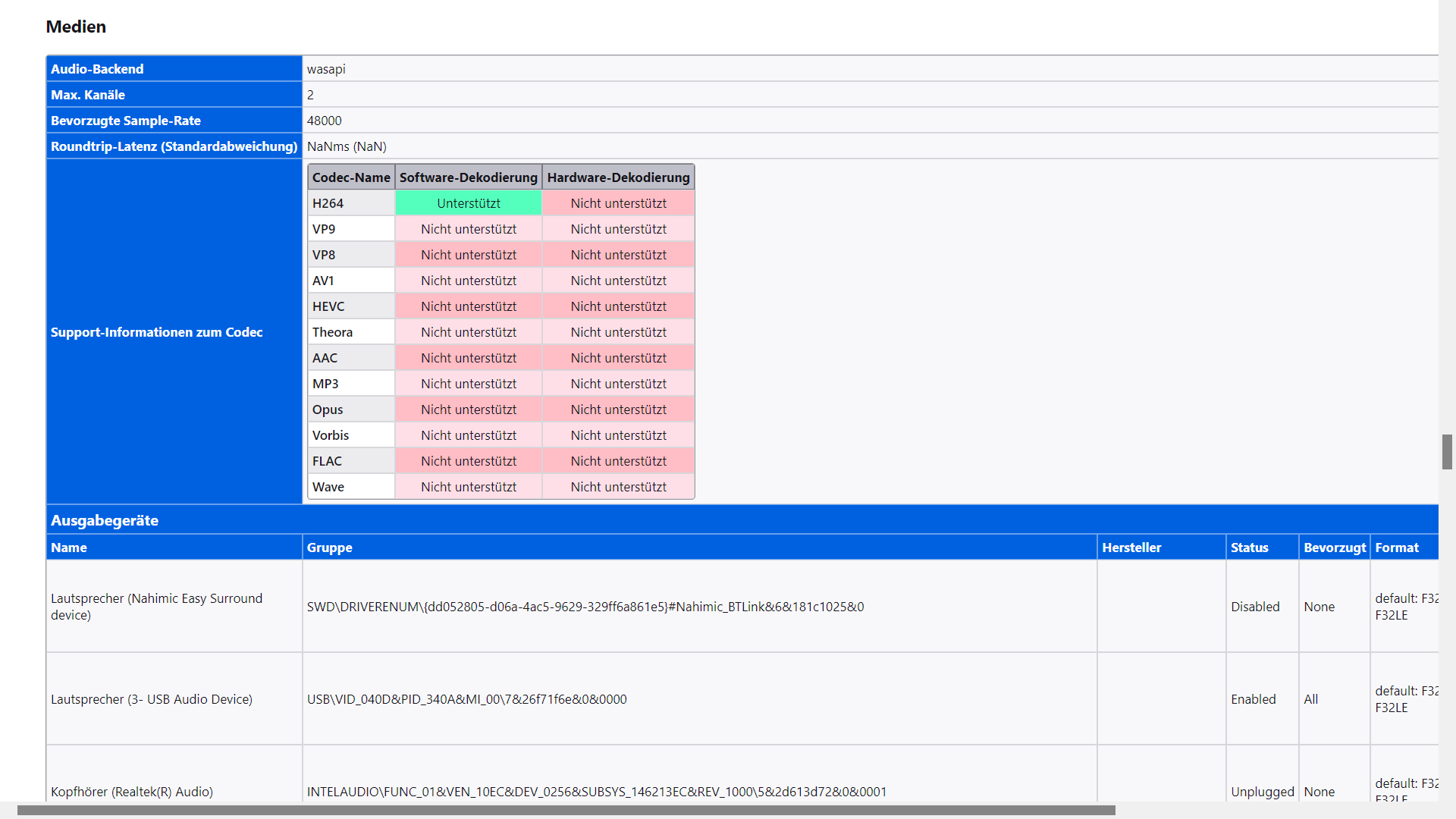Click the 'Software-Dekodierung' column header
This screenshot has width=1456, height=819.
point(468,177)
